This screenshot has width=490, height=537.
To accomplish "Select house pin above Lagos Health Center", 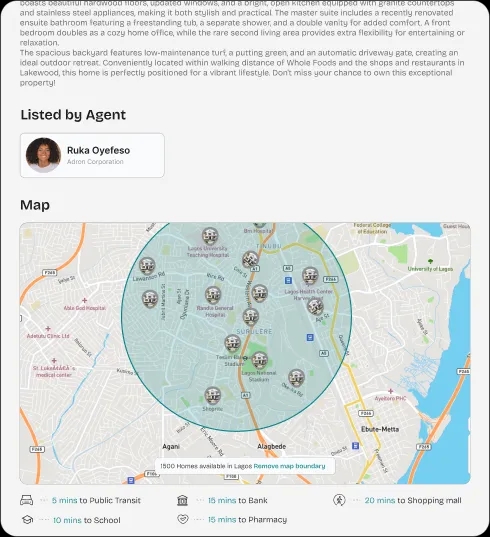I will (310, 276).
